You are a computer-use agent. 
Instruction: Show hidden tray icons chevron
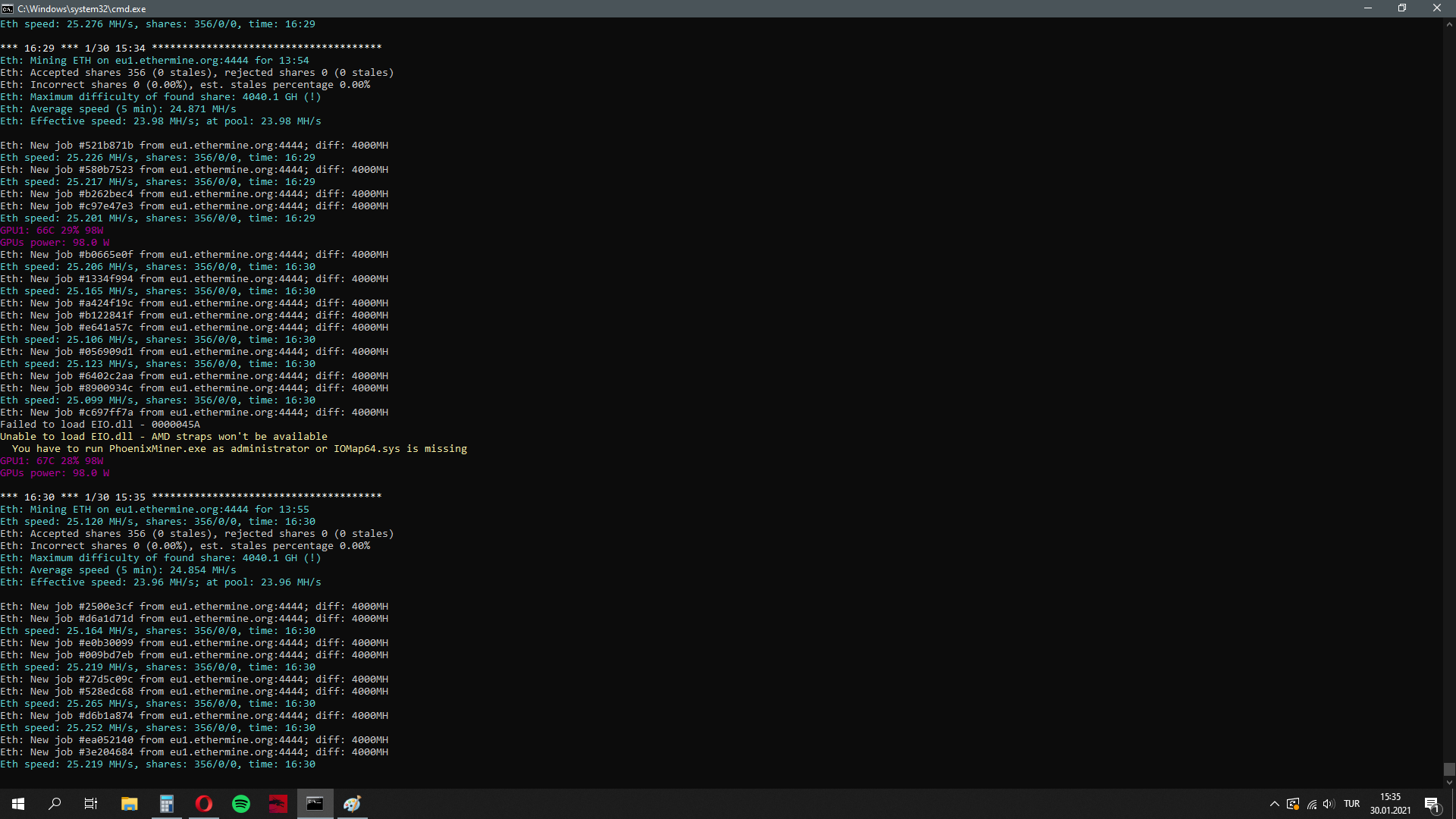pyautogui.click(x=1275, y=804)
